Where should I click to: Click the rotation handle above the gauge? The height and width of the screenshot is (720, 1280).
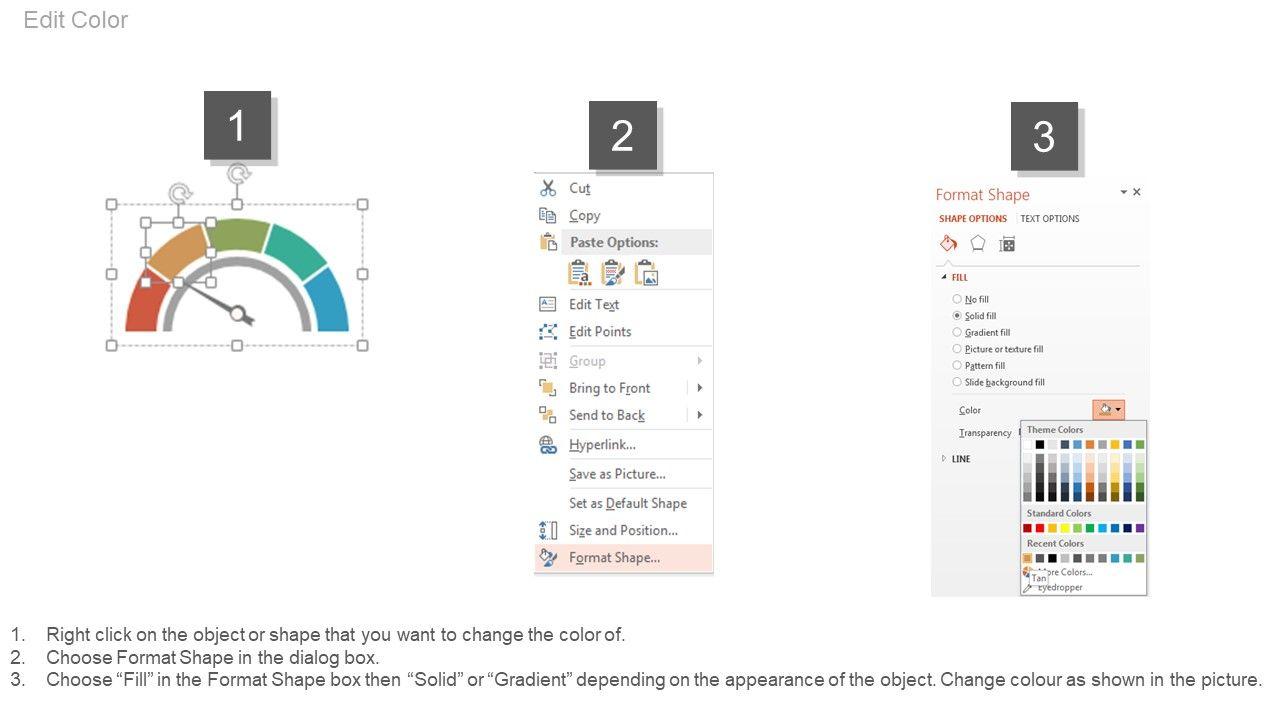tap(238, 175)
